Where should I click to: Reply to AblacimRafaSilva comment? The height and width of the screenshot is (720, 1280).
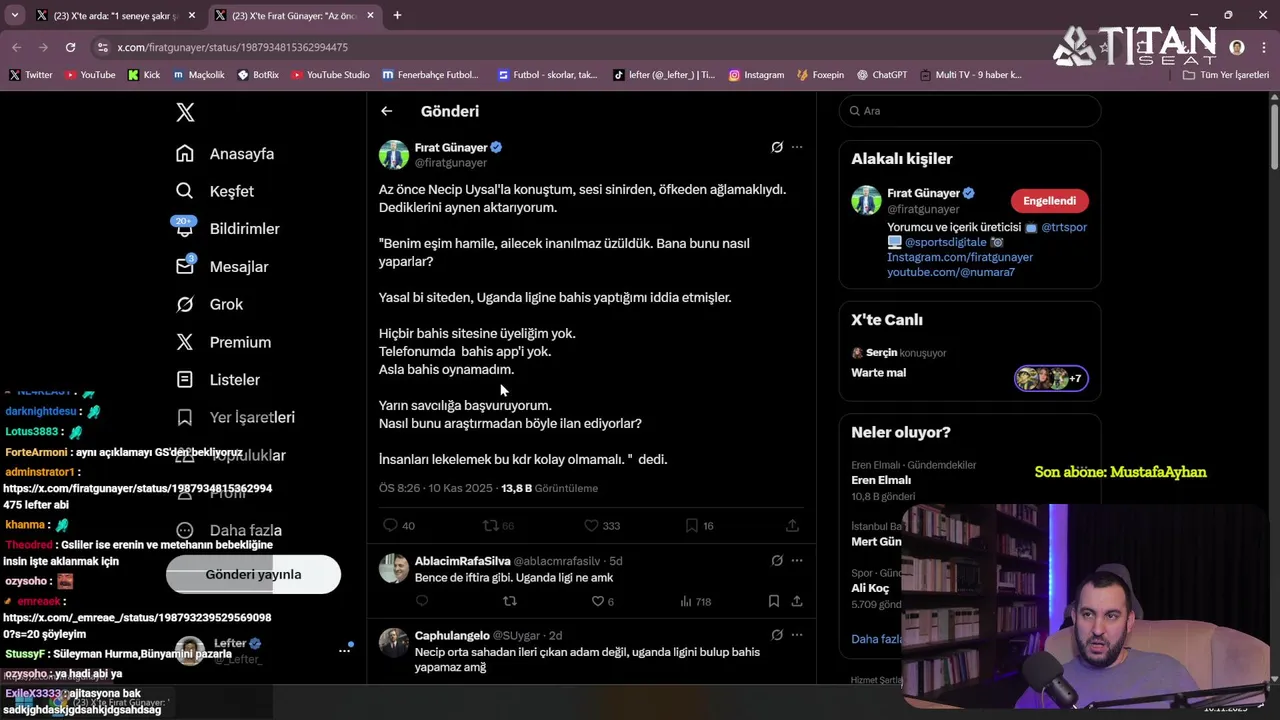tap(422, 601)
